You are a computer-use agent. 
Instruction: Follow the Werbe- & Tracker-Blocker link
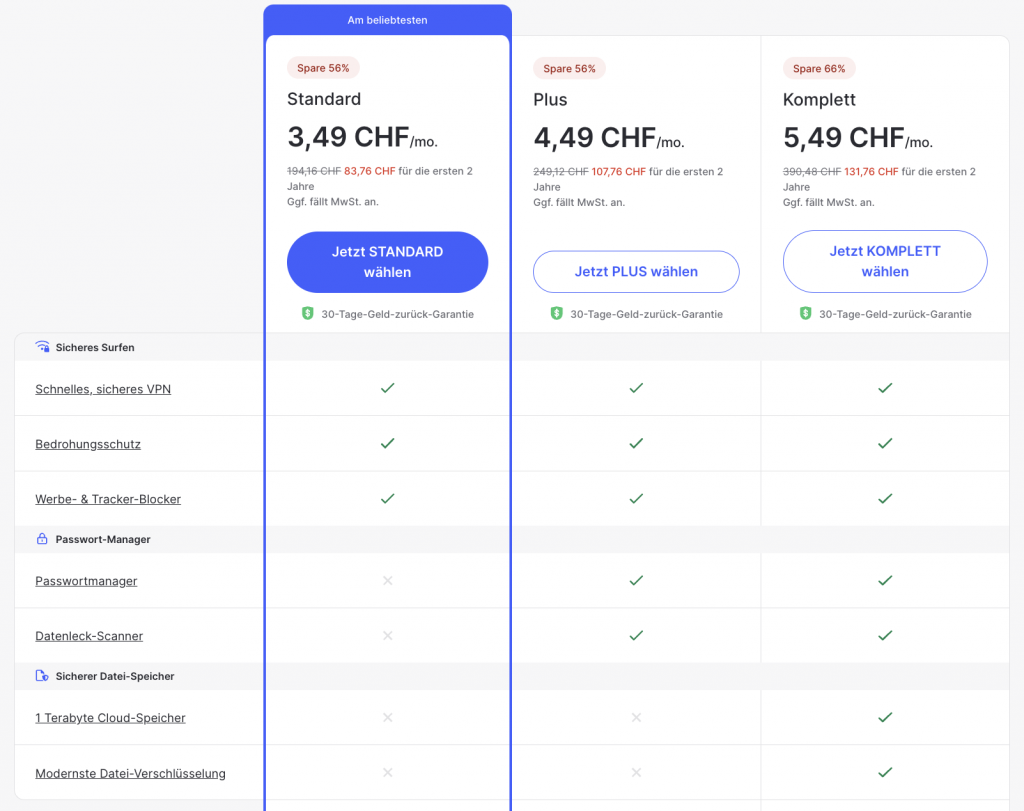pyautogui.click(x=108, y=499)
